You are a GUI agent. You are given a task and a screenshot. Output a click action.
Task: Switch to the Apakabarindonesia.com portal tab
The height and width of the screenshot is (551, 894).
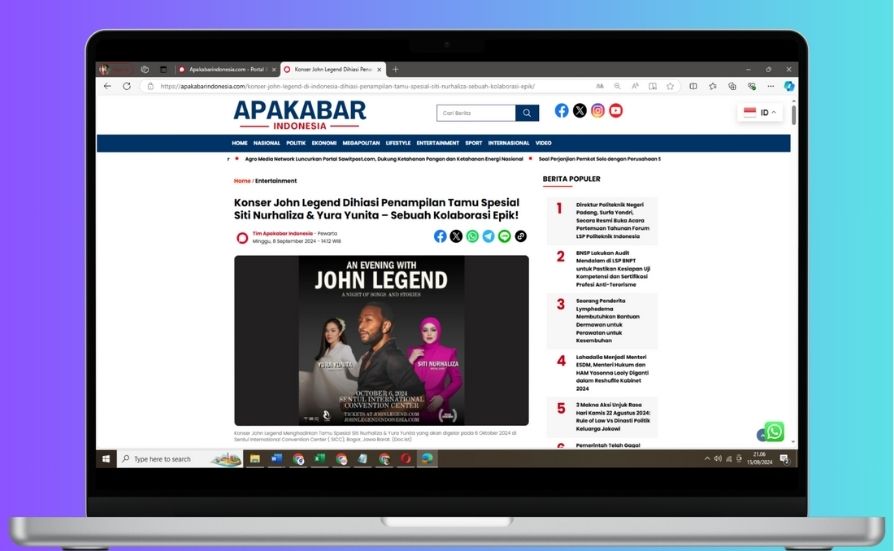coord(225,69)
